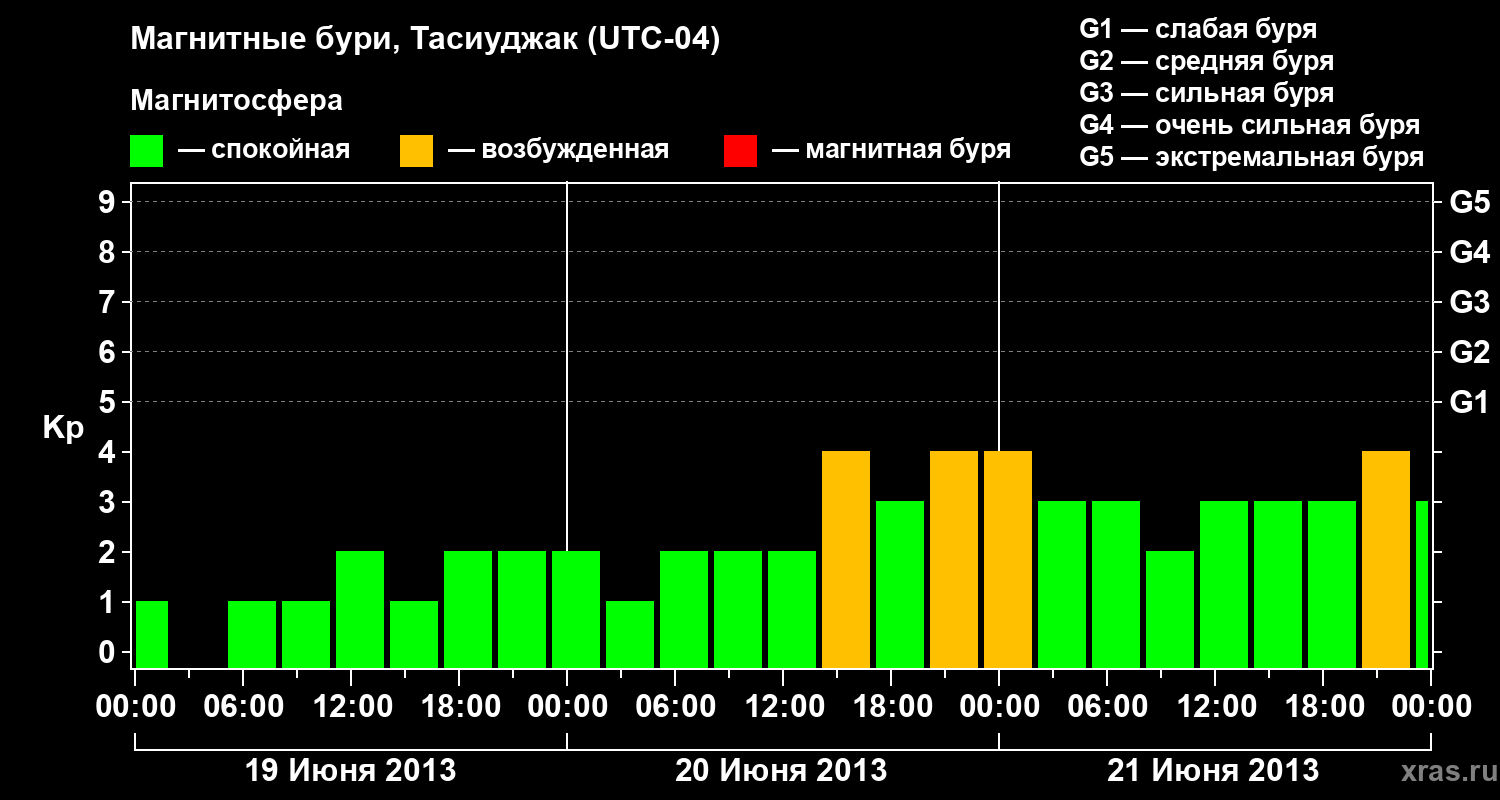
Task: Click the green 'спокойная' legend swatch
Action: [x=146, y=151]
